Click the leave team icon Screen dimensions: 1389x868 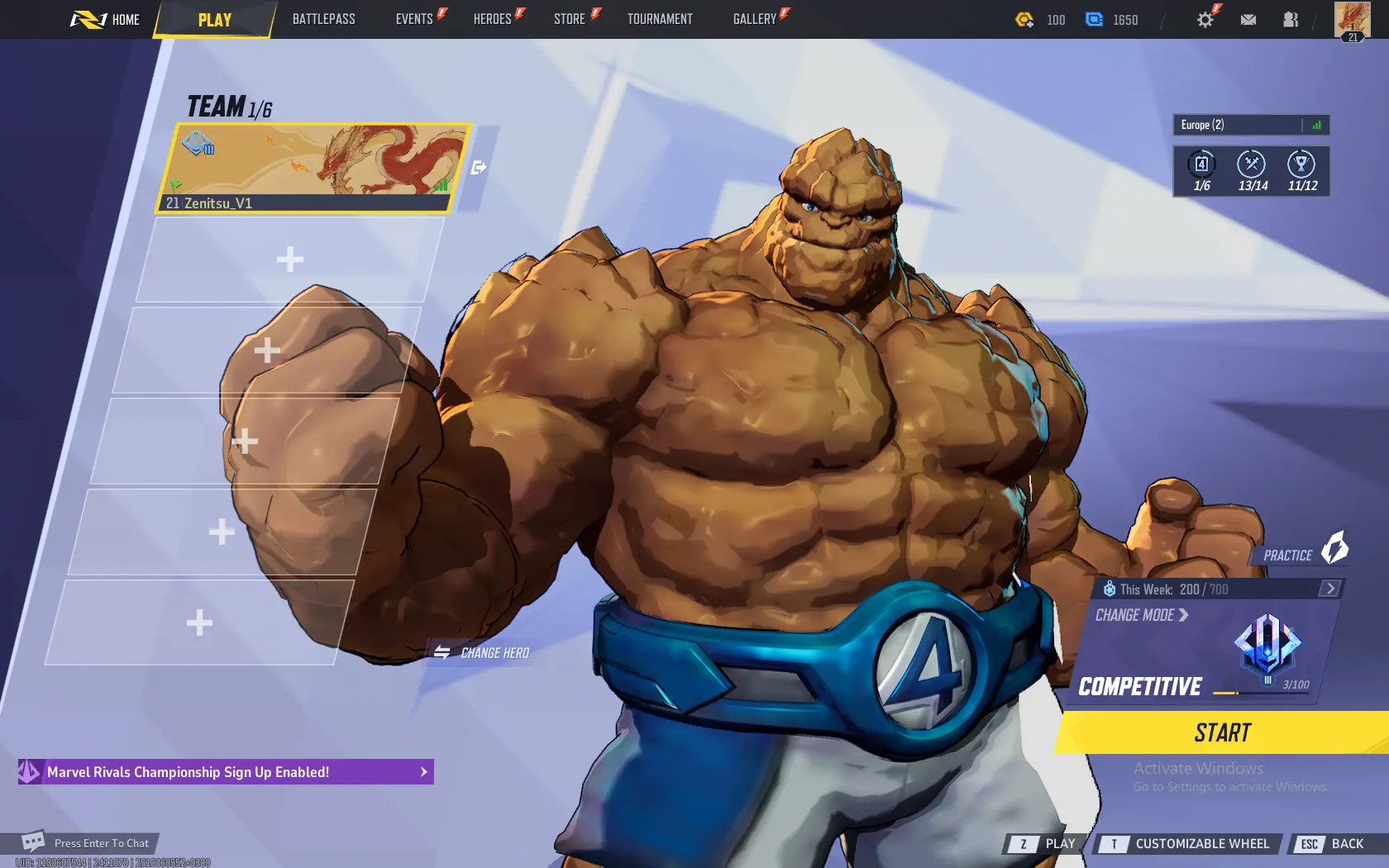tap(478, 168)
